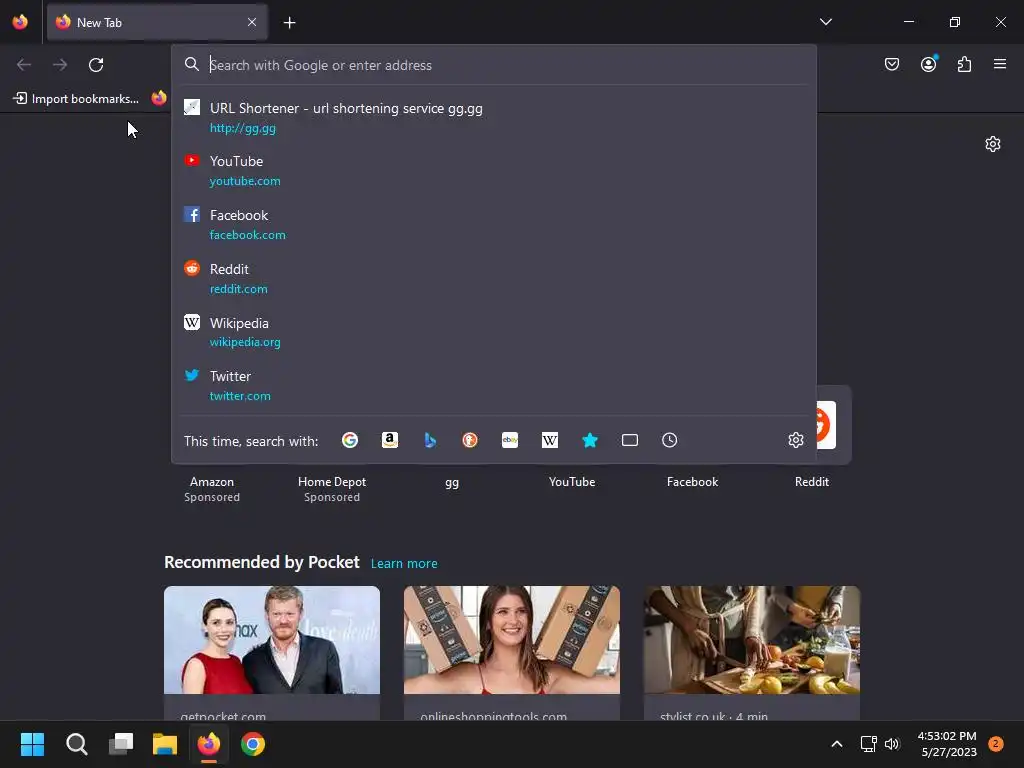Open the Facebook shortcut below the dropdown
This screenshot has height=768, width=1024.
692,482
